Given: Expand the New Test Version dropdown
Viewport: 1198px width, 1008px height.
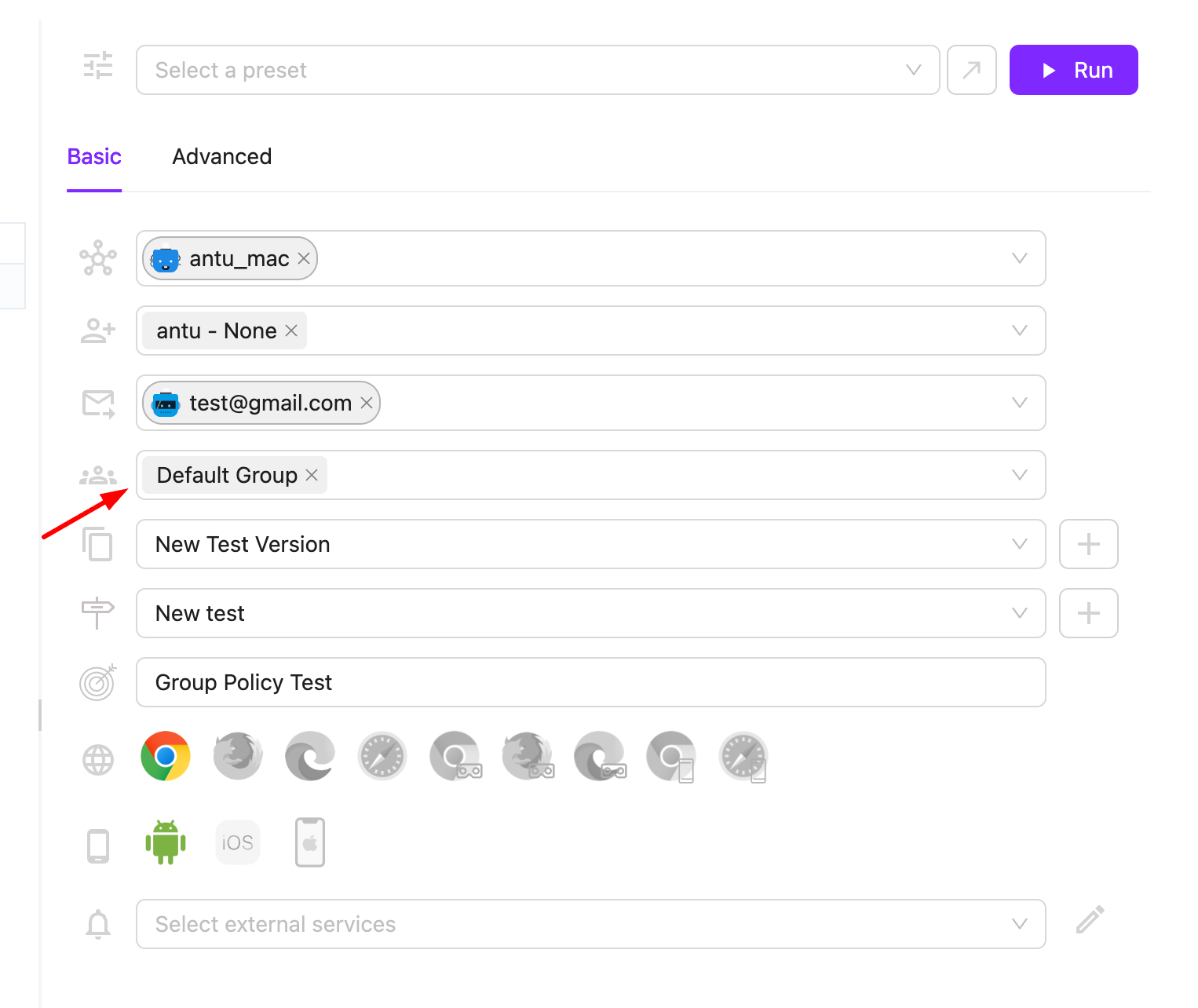Looking at the screenshot, I should click(590, 544).
